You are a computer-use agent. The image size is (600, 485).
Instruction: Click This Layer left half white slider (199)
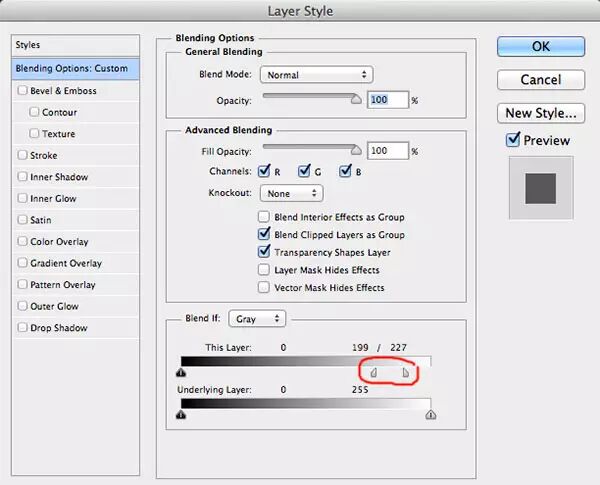pos(374,372)
